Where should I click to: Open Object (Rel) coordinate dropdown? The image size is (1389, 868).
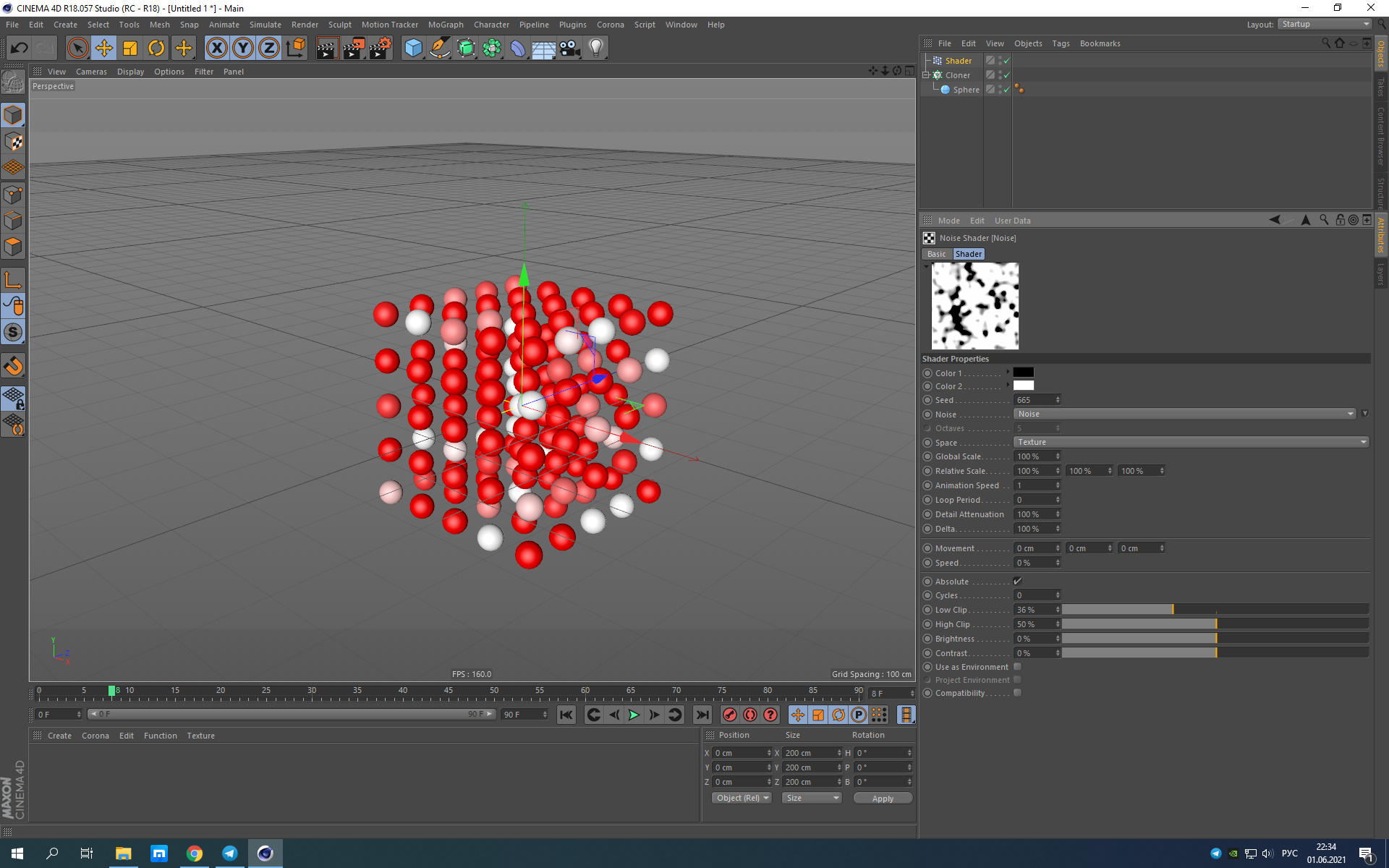(742, 798)
